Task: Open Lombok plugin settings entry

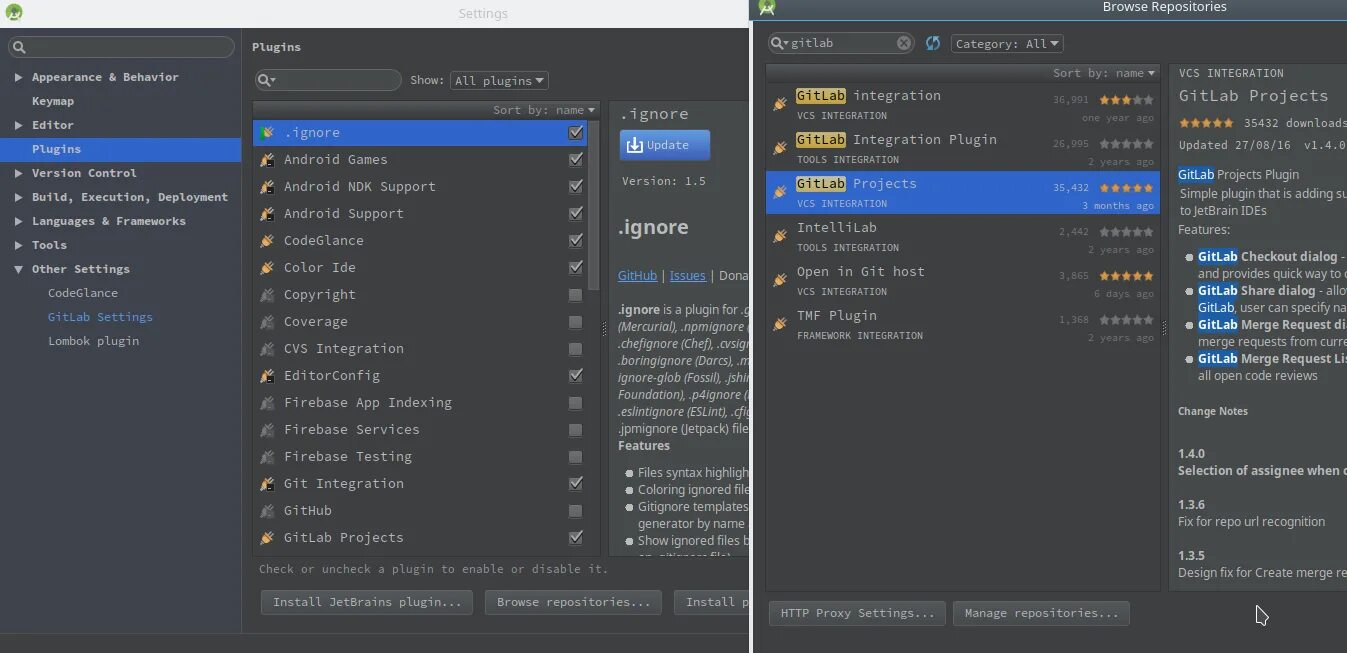Action: (93, 341)
